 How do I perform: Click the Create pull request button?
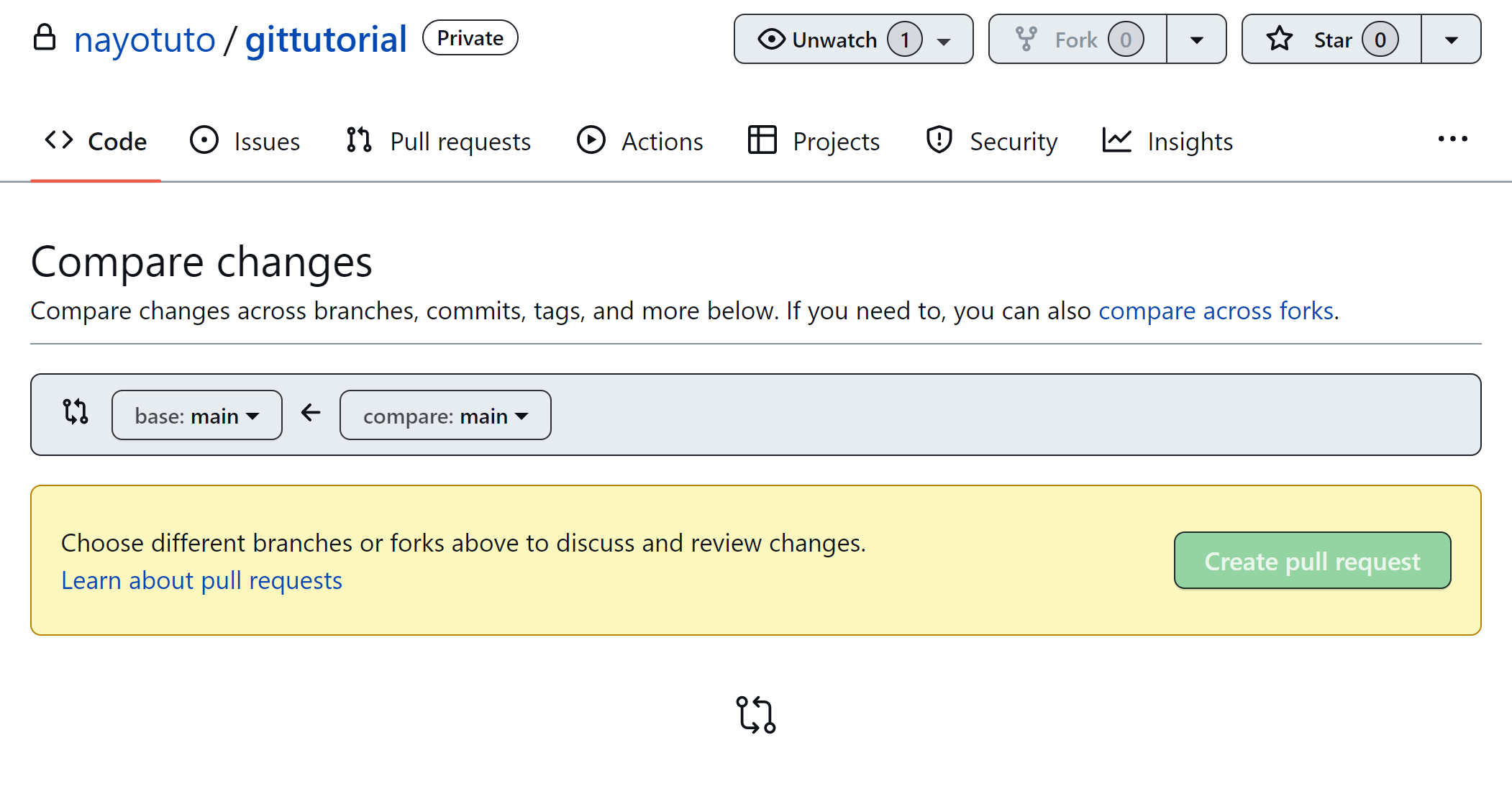[x=1312, y=561]
